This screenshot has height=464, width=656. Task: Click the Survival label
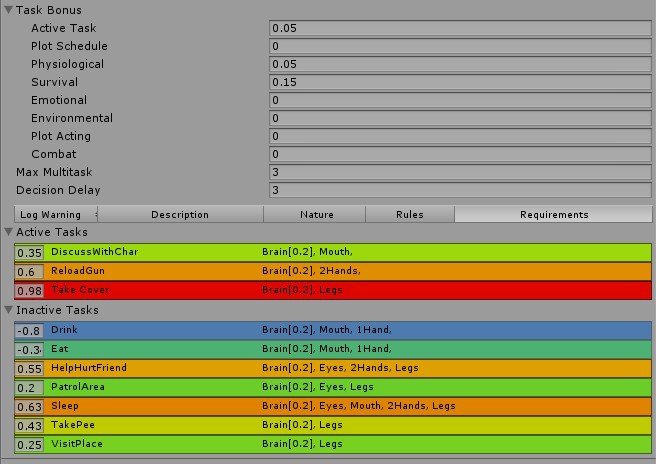pos(54,82)
